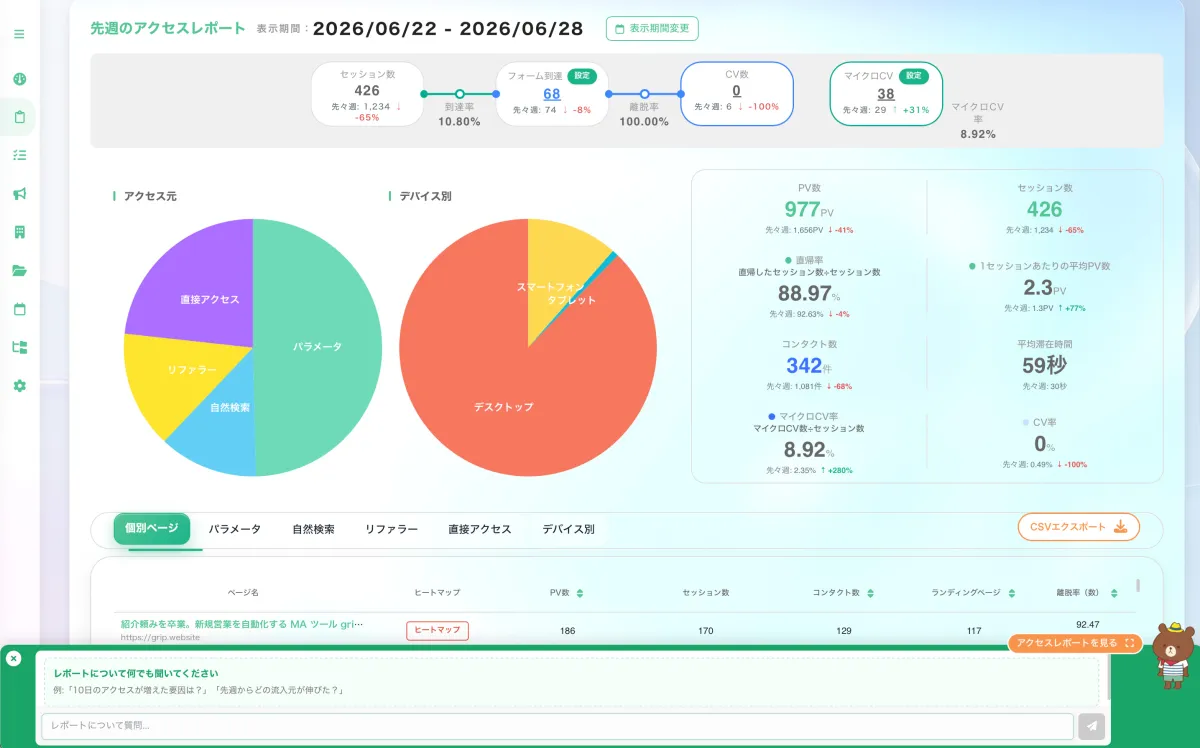Screen dimensions: 1200x748
Task: Open settings via the gear icon
Action: tap(19, 386)
